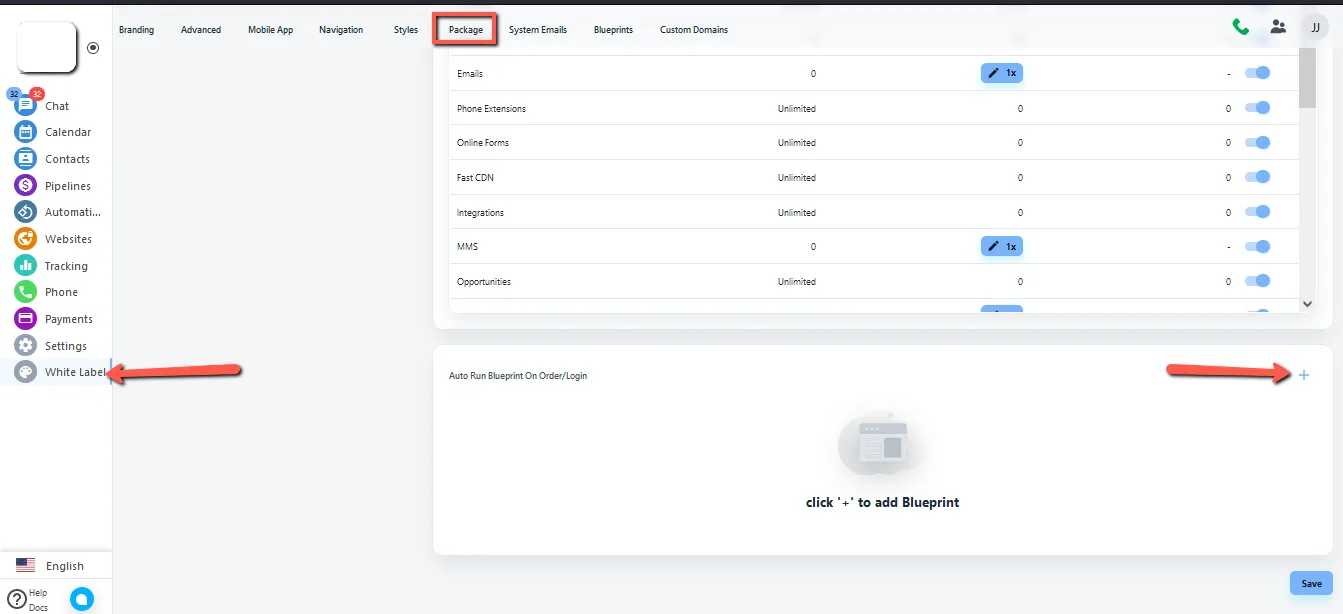Screen dimensions: 1343x614
Task: Switch to the Custom Domains tab
Action: pyautogui.click(x=694, y=30)
